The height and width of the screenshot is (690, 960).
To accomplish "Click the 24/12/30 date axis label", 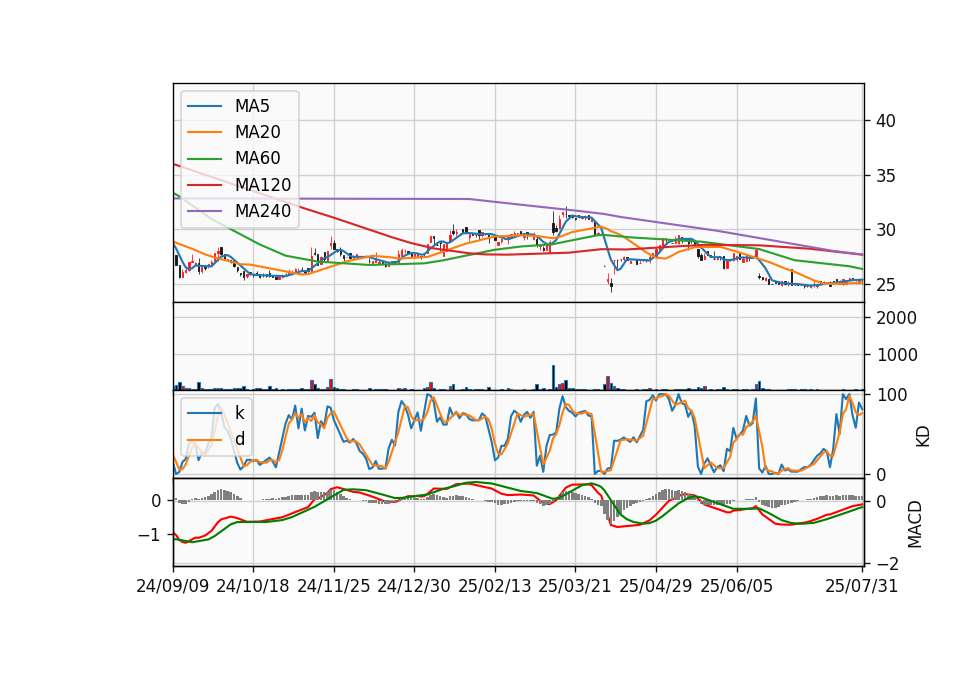I will click(x=414, y=586).
